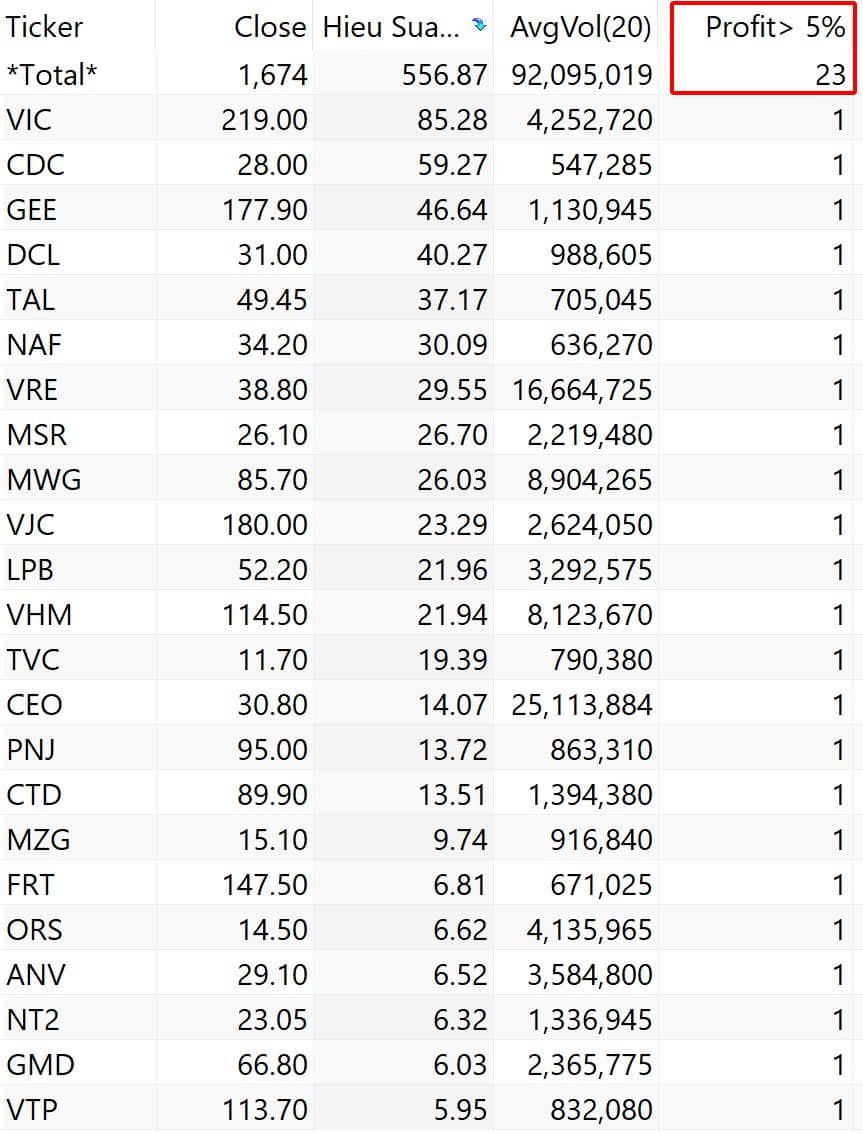Click VJC close price 180.00

coord(265,525)
